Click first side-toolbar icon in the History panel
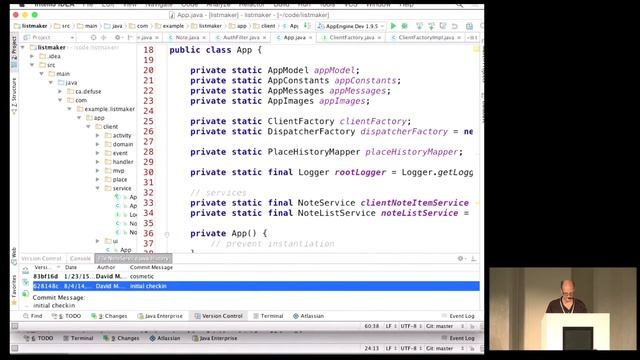640x360 pixels. 25,271
